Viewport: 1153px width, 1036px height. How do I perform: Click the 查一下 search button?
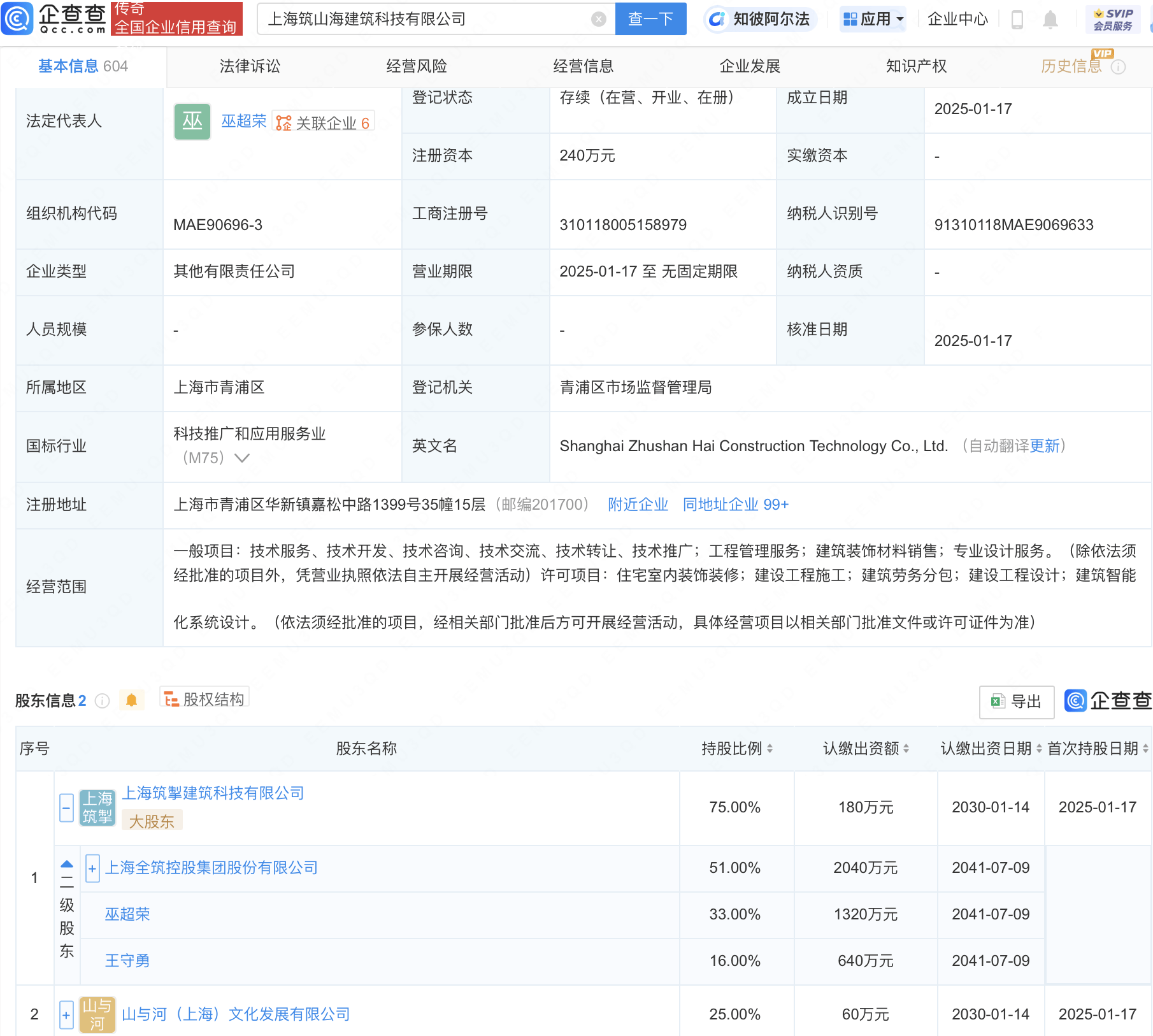tap(650, 19)
